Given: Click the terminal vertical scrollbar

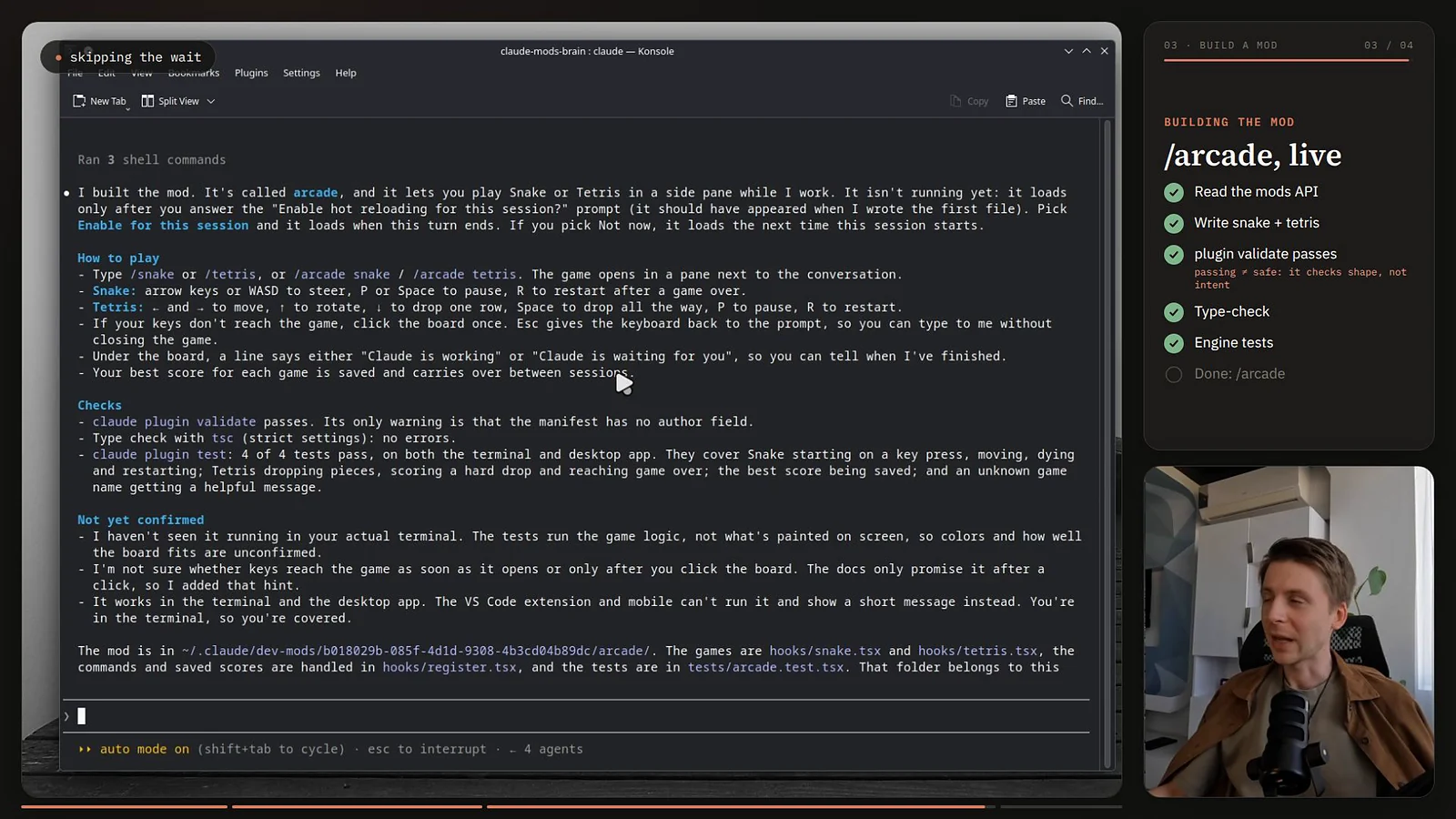Looking at the screenshot, I should [x=1107, y=444].
